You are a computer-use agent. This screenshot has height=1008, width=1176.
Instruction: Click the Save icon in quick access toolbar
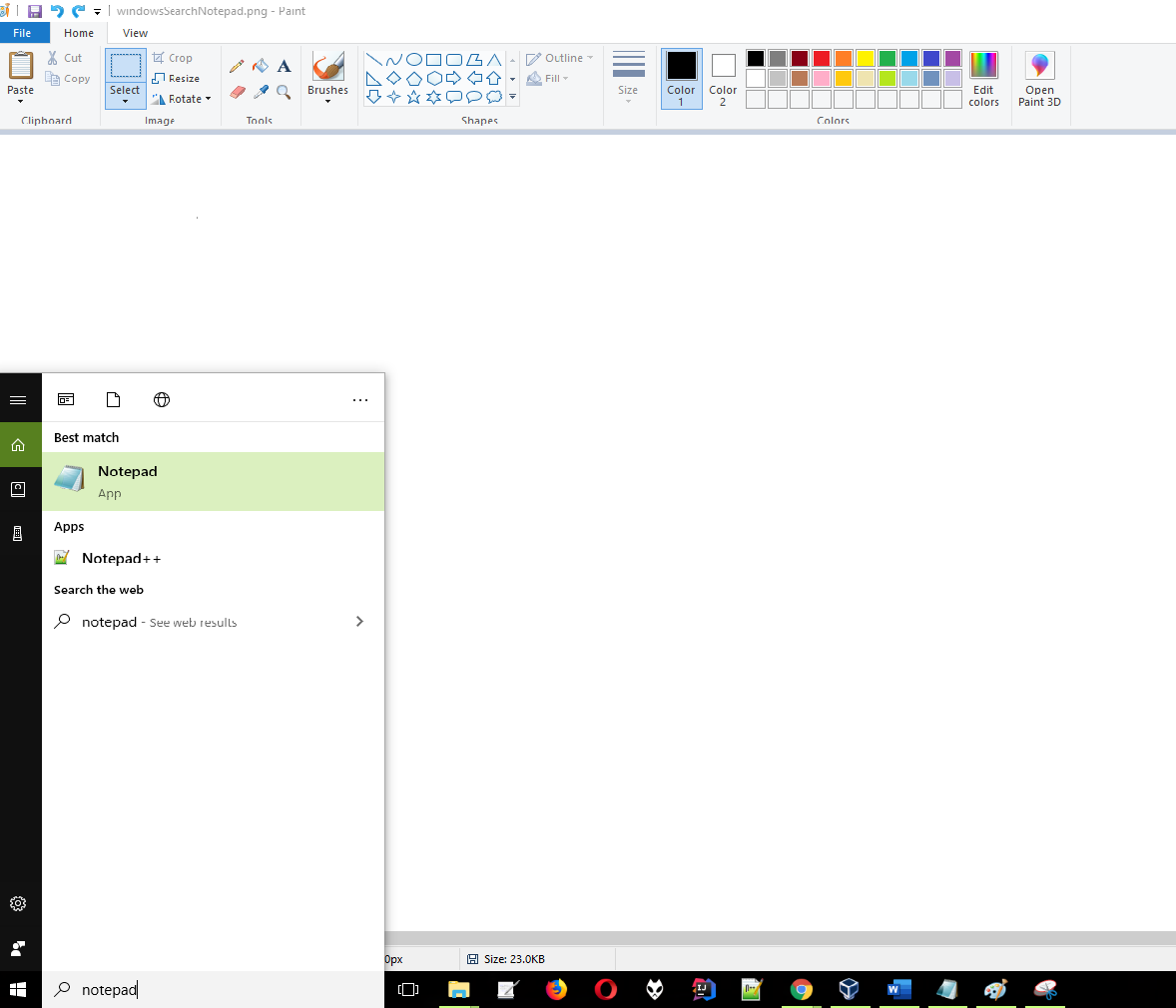(35, 11)
